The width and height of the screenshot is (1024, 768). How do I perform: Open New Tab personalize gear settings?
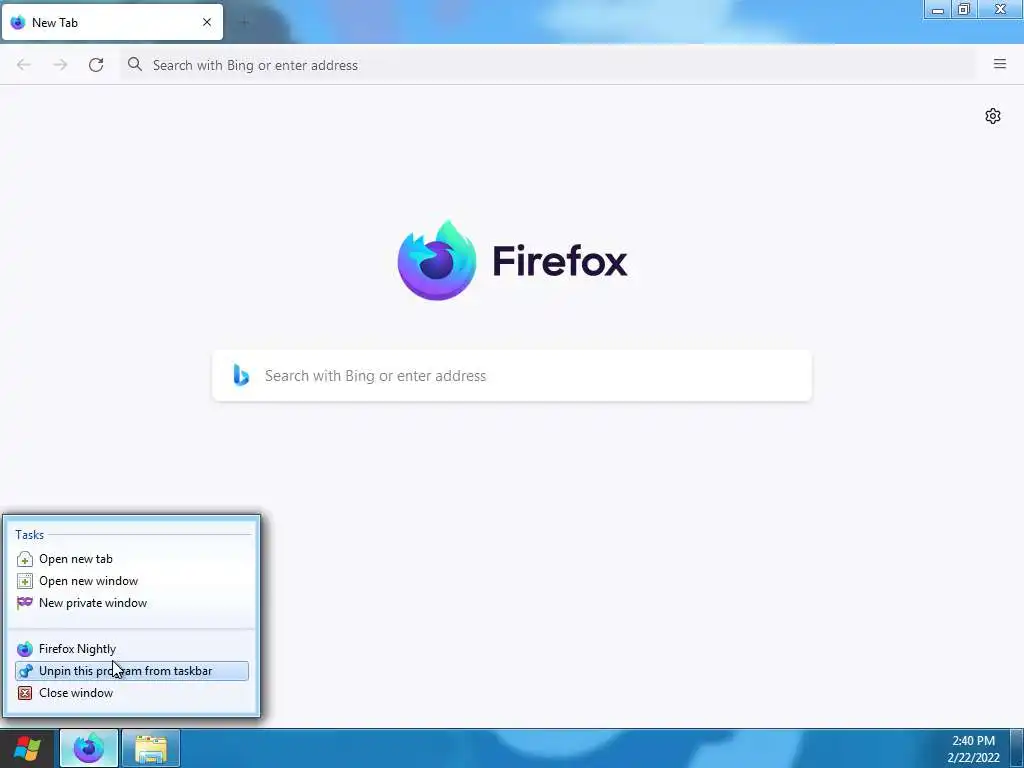(x=993, y=116)
